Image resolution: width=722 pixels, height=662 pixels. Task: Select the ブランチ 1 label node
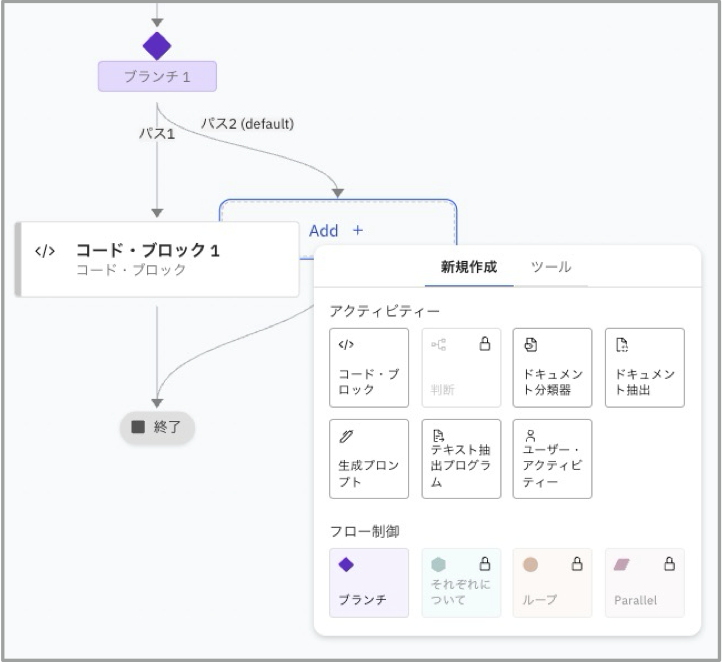click(157, 77)
